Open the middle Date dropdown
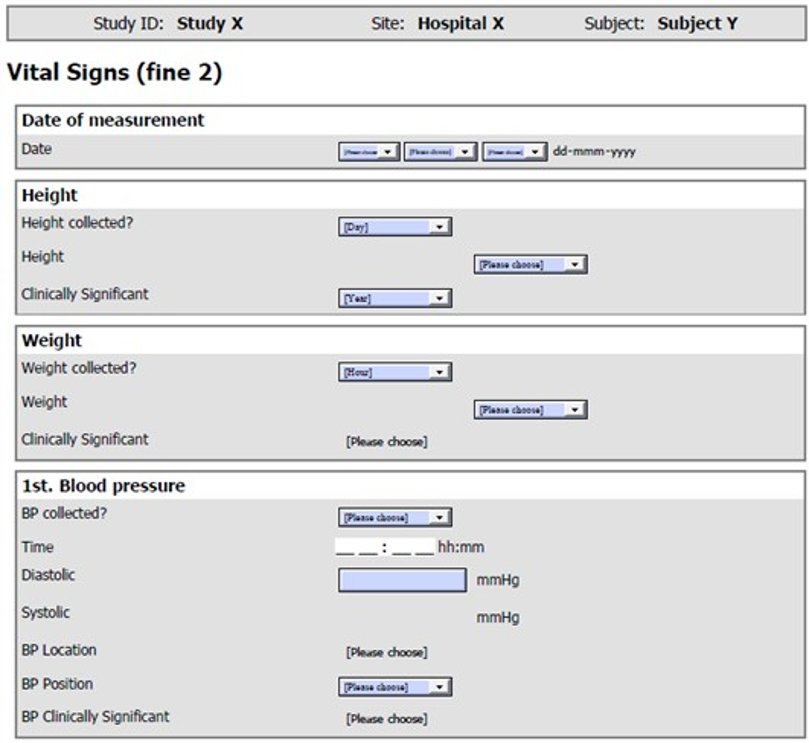 [x=440, y=152]
